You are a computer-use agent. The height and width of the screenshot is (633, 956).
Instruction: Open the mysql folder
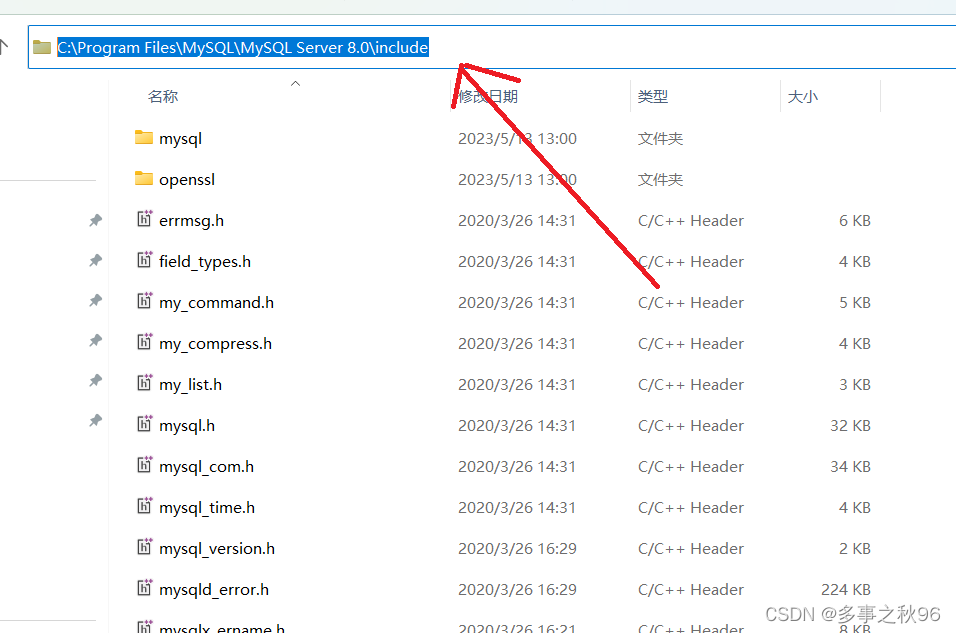coord(181,138)
